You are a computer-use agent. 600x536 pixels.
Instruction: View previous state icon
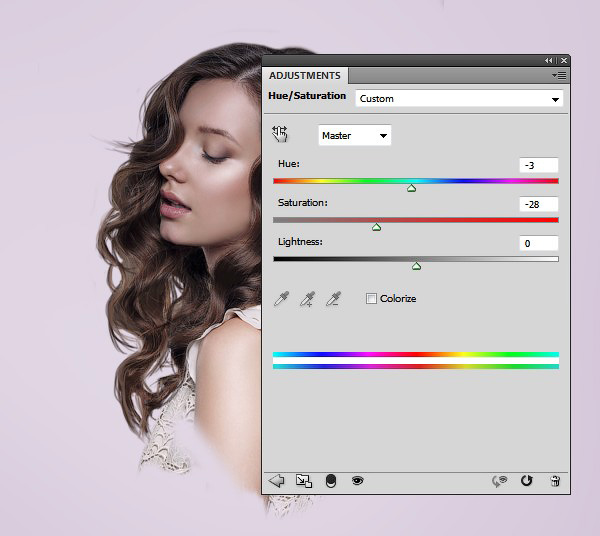(499, 481)
